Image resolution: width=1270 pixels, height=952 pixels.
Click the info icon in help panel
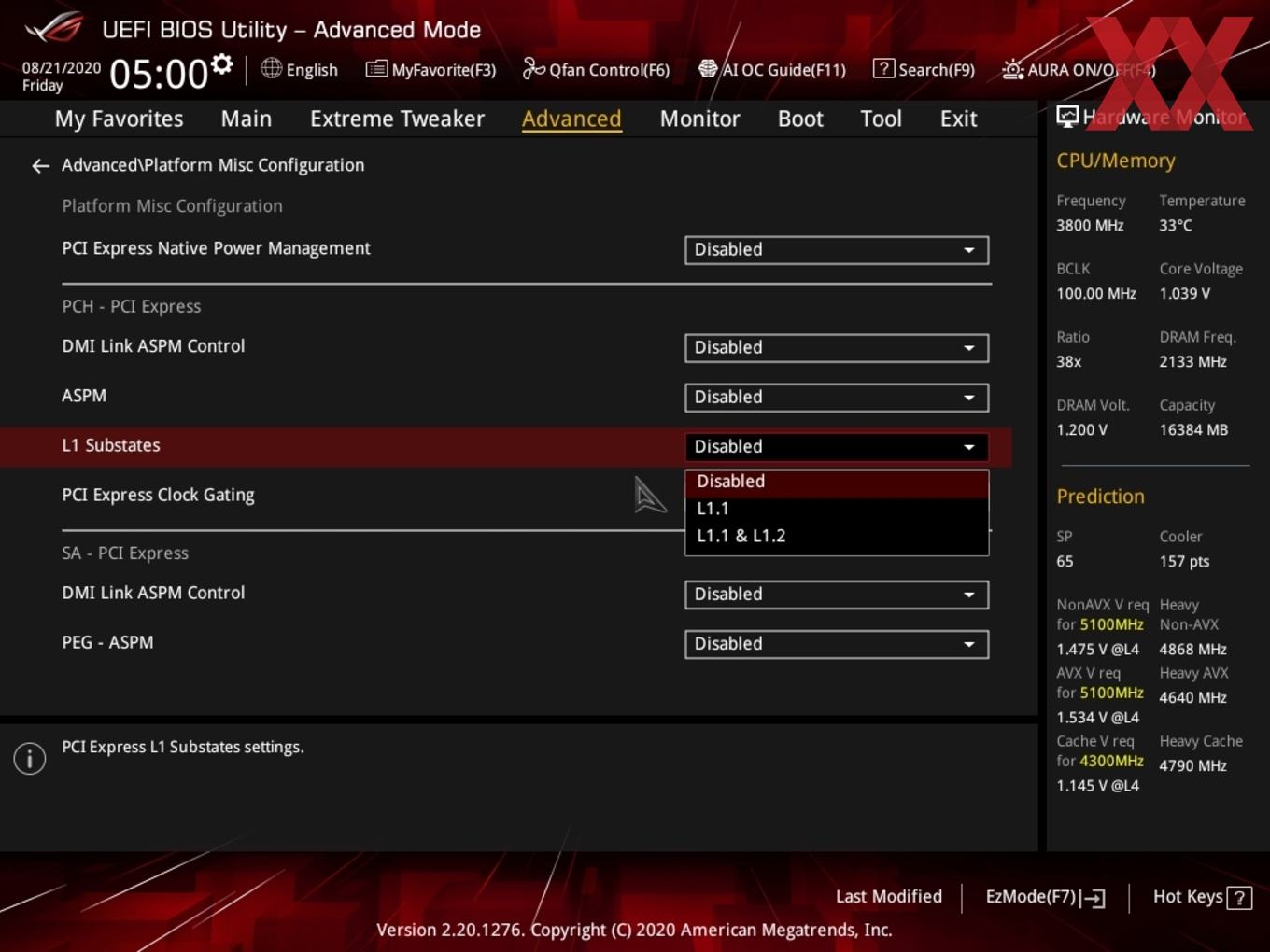click(x=30, y=759)
